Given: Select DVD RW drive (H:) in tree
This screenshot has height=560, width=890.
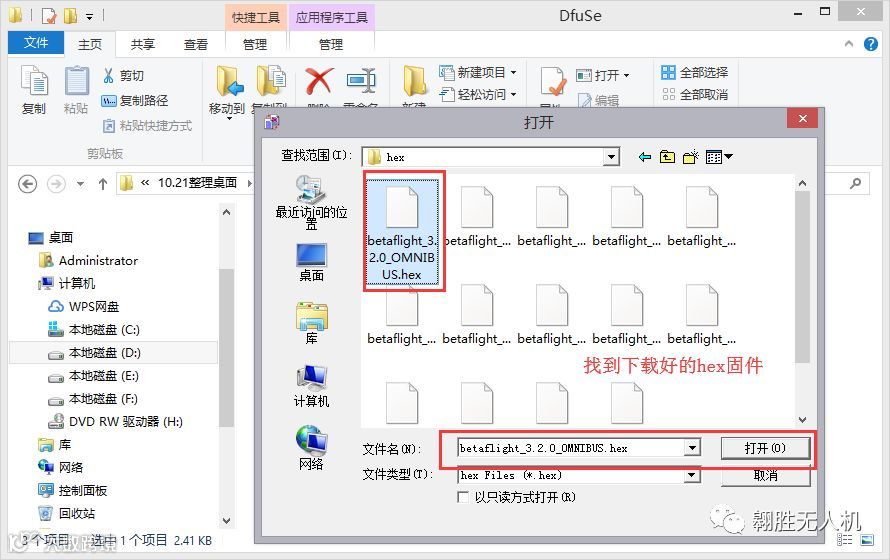Looking at the screenshot, I should pos(115,422).
